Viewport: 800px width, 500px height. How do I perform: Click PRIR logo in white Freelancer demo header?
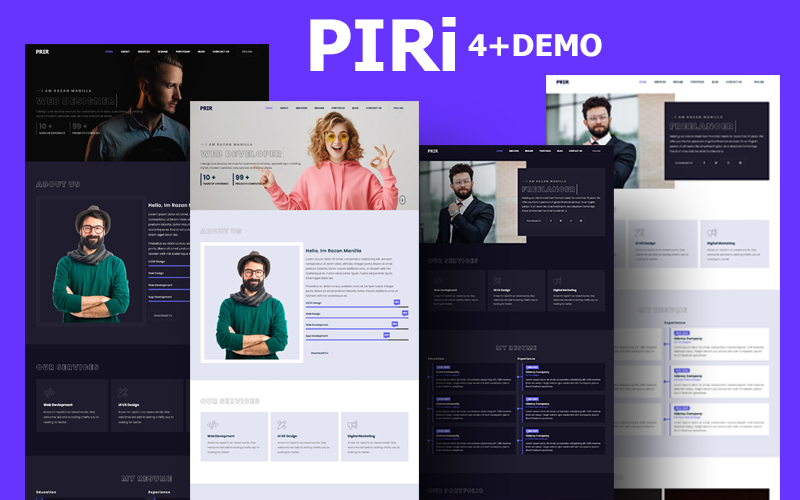563,82
